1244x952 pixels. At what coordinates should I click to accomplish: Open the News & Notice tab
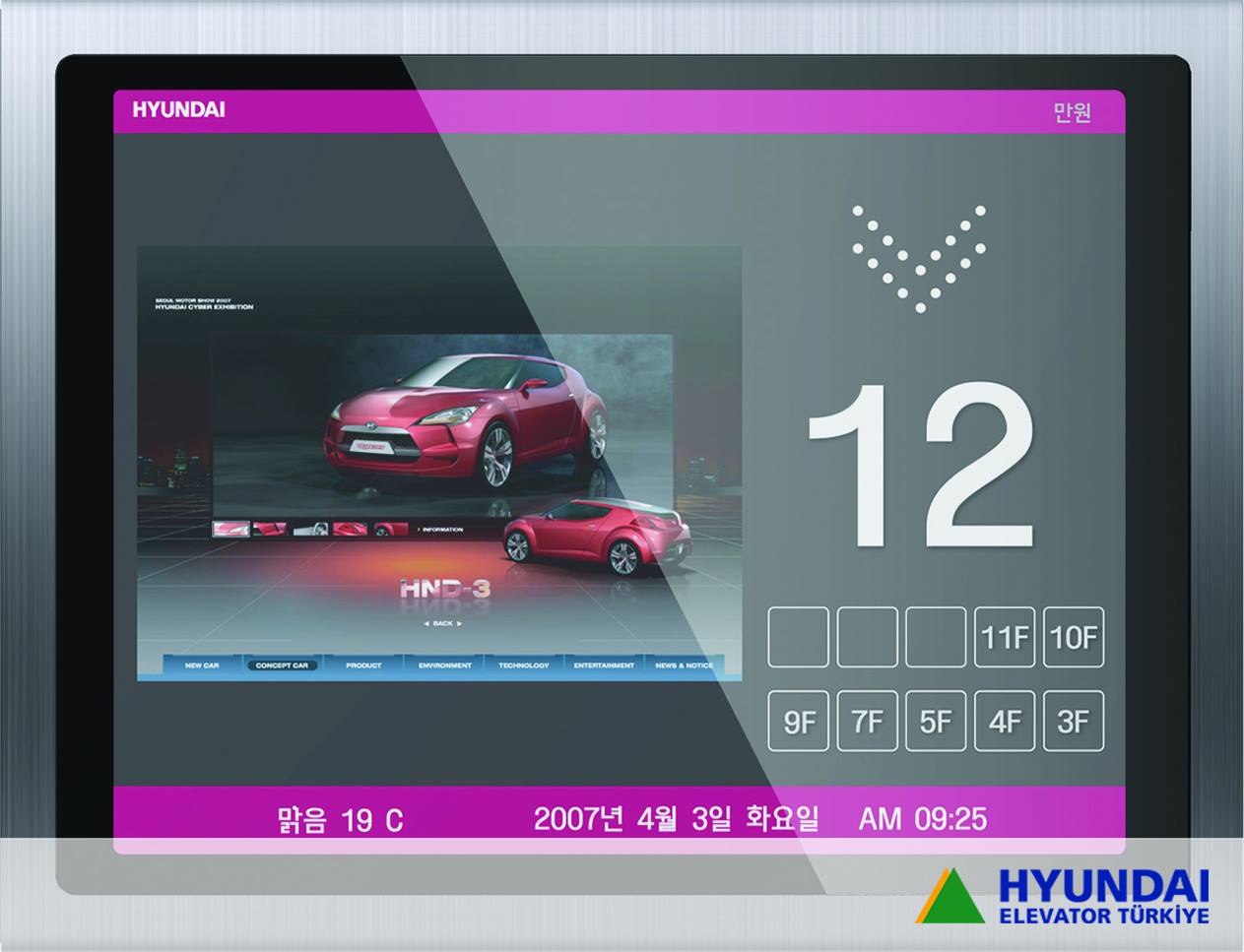tap(685, 666)
